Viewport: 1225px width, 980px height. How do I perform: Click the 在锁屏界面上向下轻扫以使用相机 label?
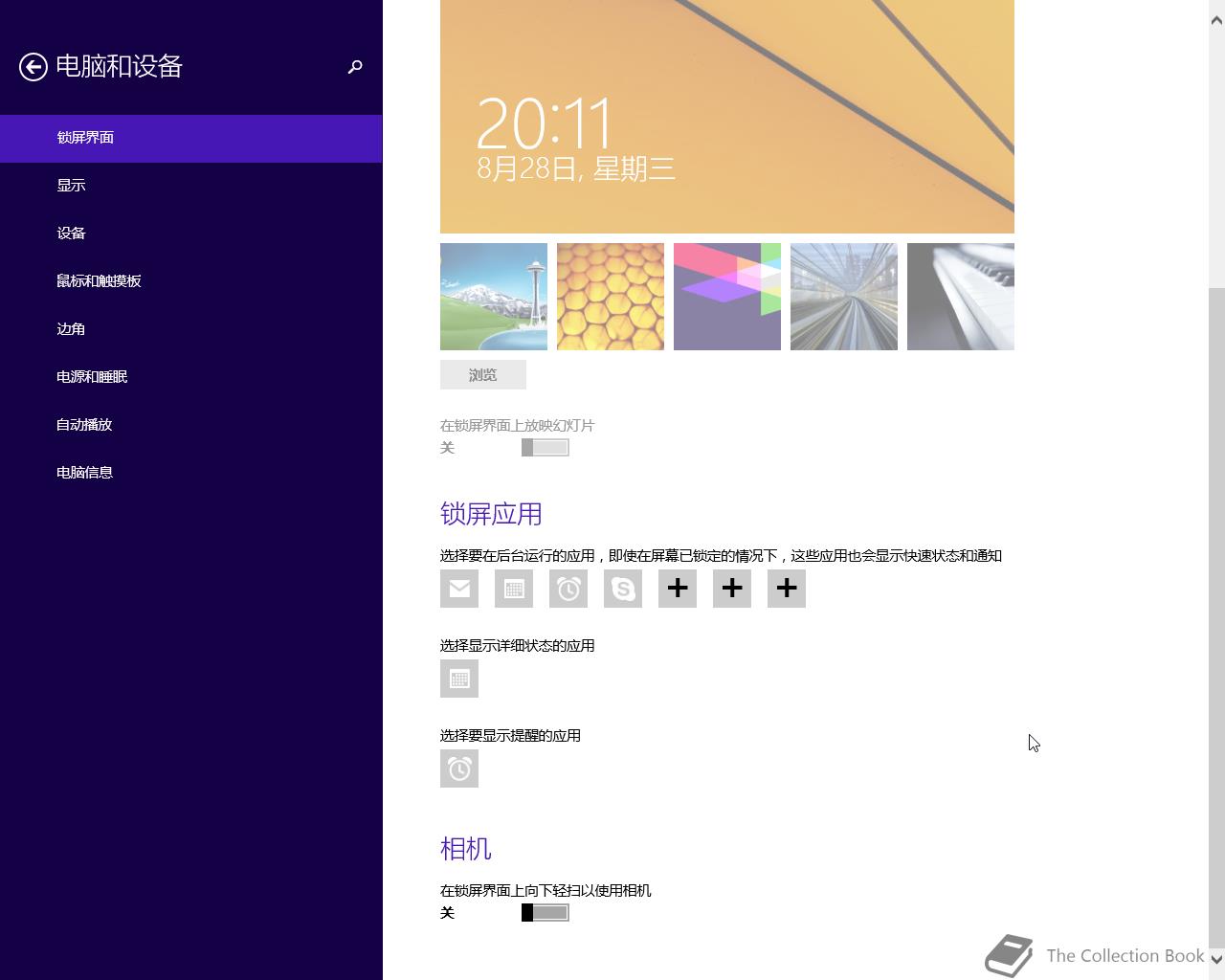pyautogui.click(x=546, y=891)
